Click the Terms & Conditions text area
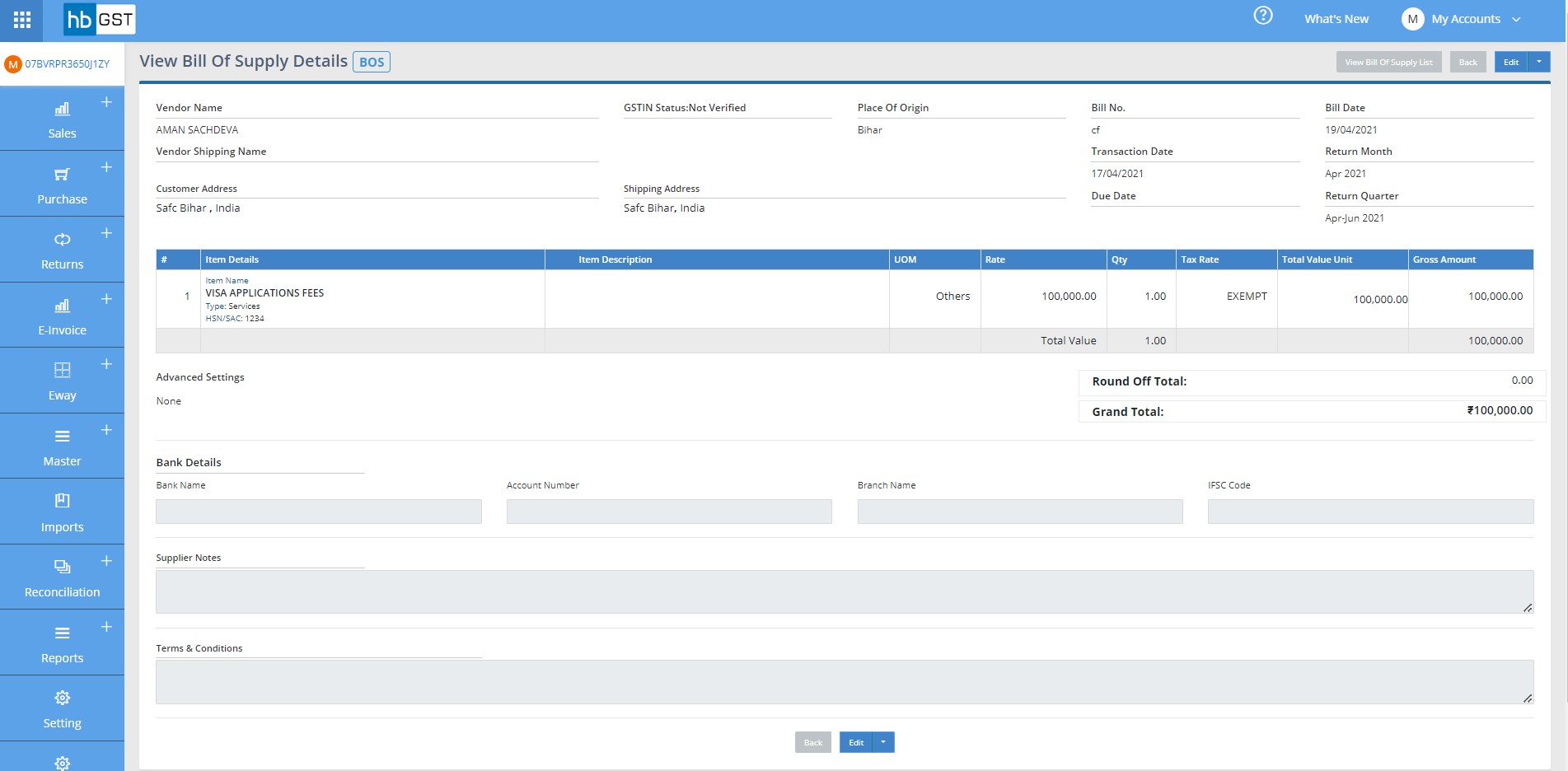The width and height of the screenshot is (1568, 771). click(x=845, y=682)
